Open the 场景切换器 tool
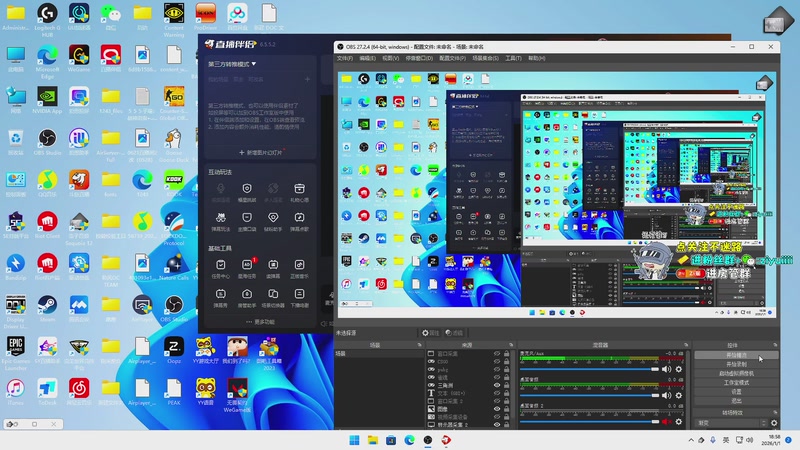Image resolution: width=800 pixels, height=450 pixels. pyautogui.click(x=273, y=298)
